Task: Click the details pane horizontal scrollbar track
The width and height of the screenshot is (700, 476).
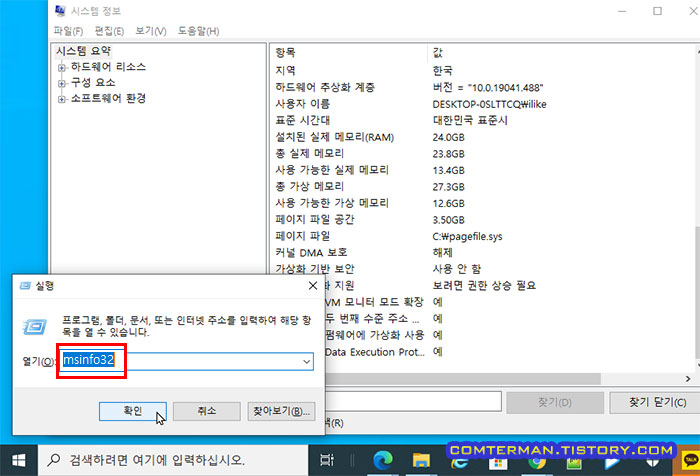Action: (x=641, y=379)
